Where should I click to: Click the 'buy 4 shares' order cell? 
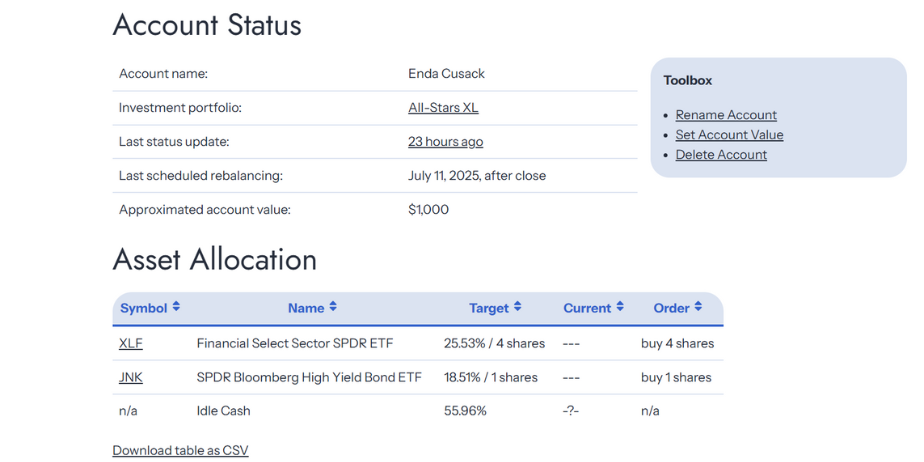click(678, 344)
